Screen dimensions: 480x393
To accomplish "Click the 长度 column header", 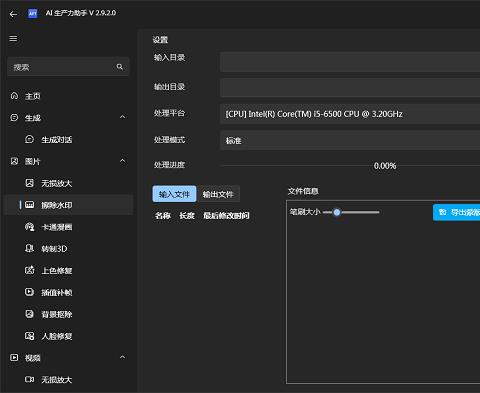I will (187, 216).
